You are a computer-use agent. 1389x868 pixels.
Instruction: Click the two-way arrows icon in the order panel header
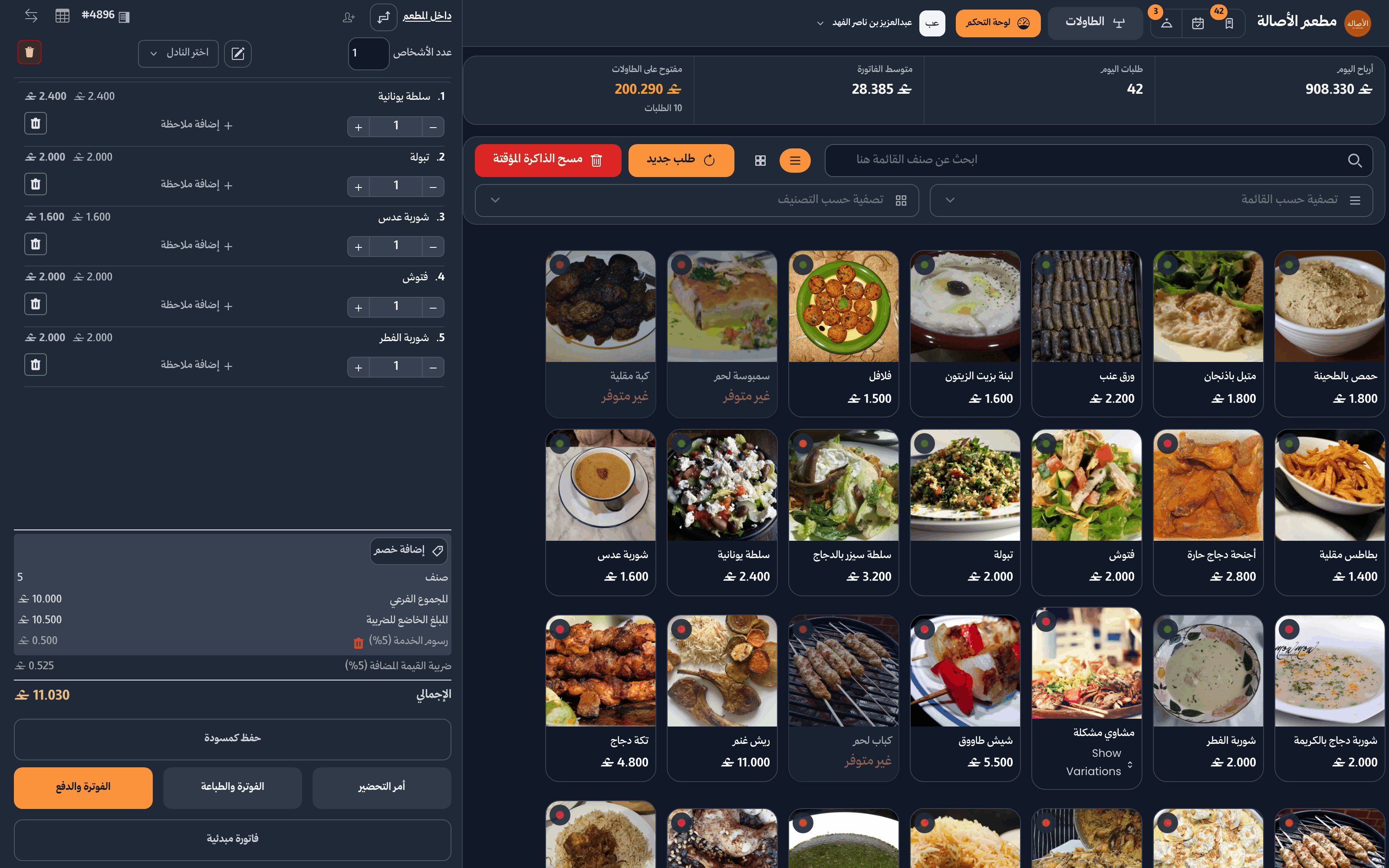point(32,16)
